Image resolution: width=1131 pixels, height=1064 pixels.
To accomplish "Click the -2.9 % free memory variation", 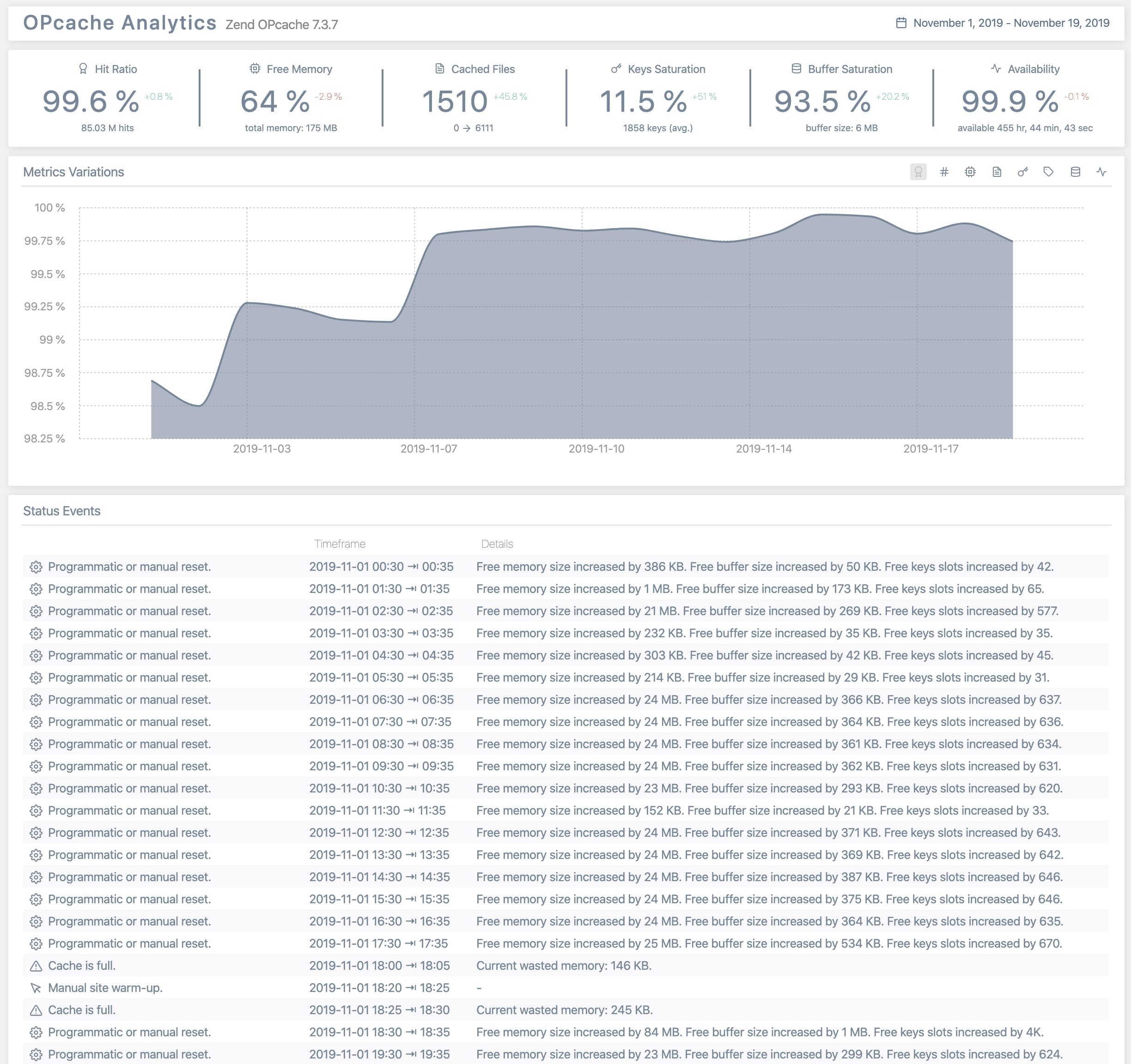I will tap(328, 97).
